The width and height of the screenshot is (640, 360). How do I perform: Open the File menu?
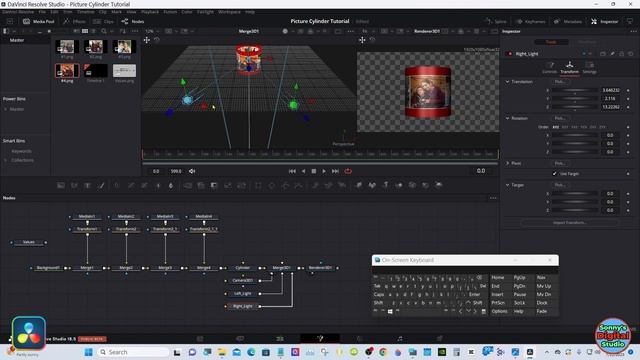pyautogui.click(x=42, y=12)
